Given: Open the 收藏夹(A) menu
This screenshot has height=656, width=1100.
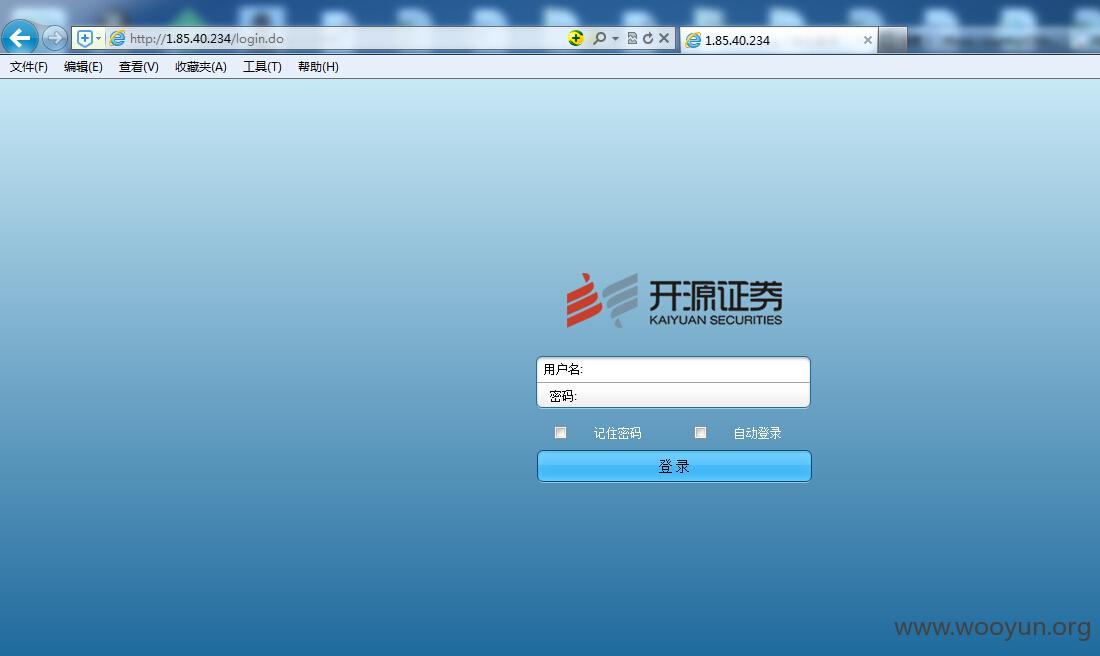Looking at the screenshot, I should click(x=201, y=67).
